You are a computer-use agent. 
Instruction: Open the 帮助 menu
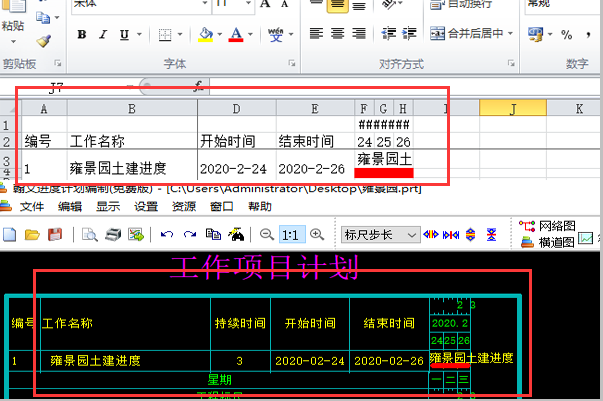(x=260, y=207)
